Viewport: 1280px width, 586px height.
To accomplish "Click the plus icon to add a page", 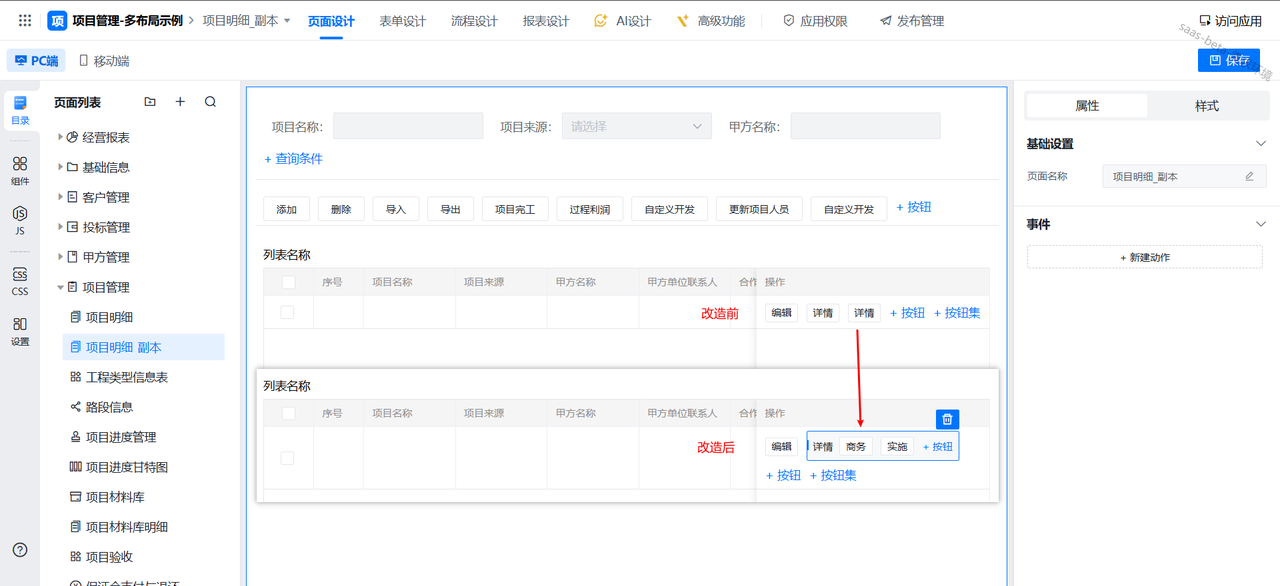I will pyautogui.click(x=180, y=102).
